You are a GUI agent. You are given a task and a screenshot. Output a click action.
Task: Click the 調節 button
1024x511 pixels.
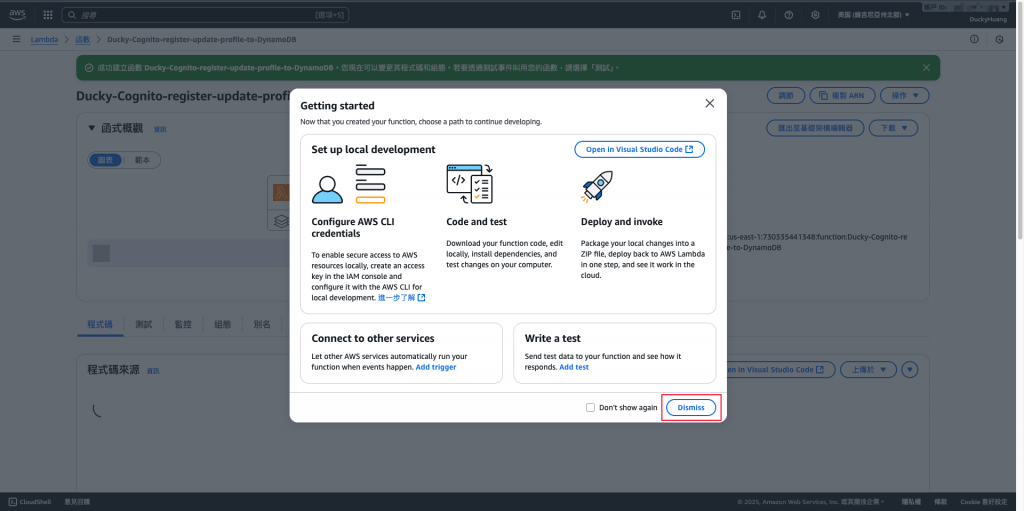click(x=786, y=95)
